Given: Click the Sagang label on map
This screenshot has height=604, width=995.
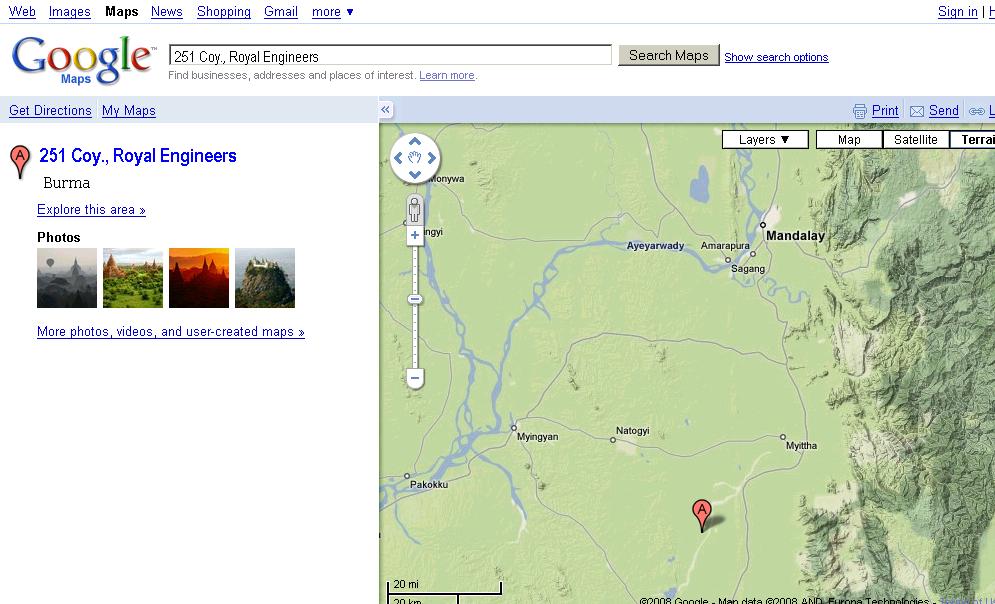Looking at the screenshot, I should coord(748,268).
